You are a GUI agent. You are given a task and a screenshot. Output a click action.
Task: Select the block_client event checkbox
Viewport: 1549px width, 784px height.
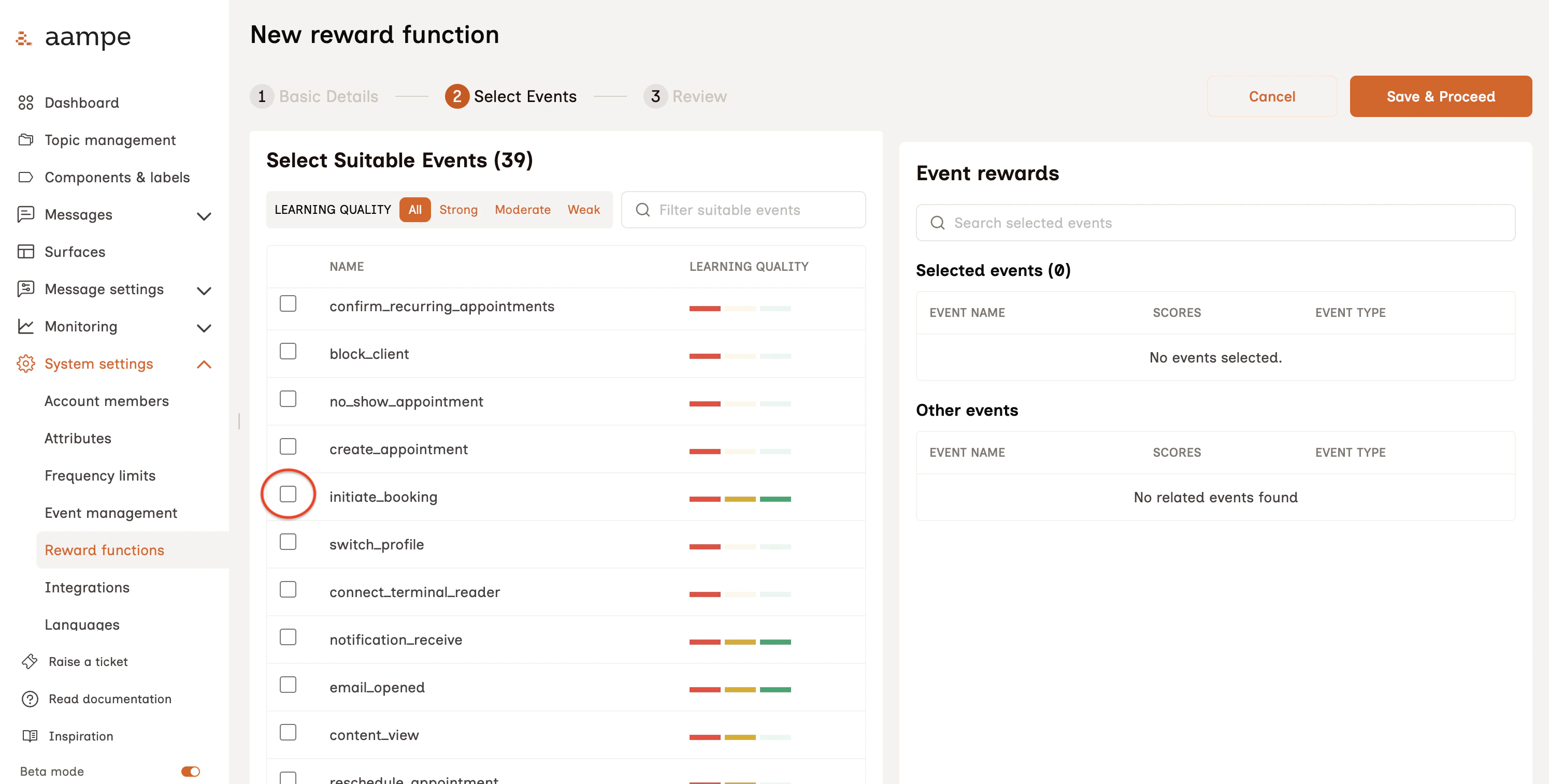288,351
